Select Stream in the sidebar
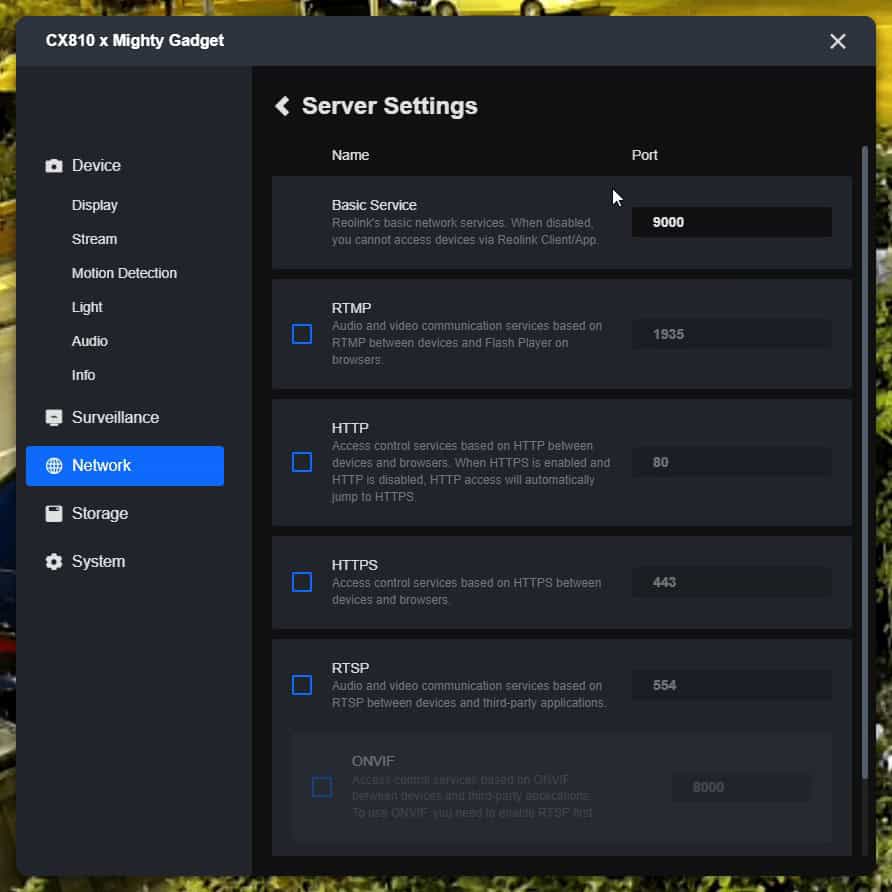This screenshot has width=892, height=892. pos(94,239)
